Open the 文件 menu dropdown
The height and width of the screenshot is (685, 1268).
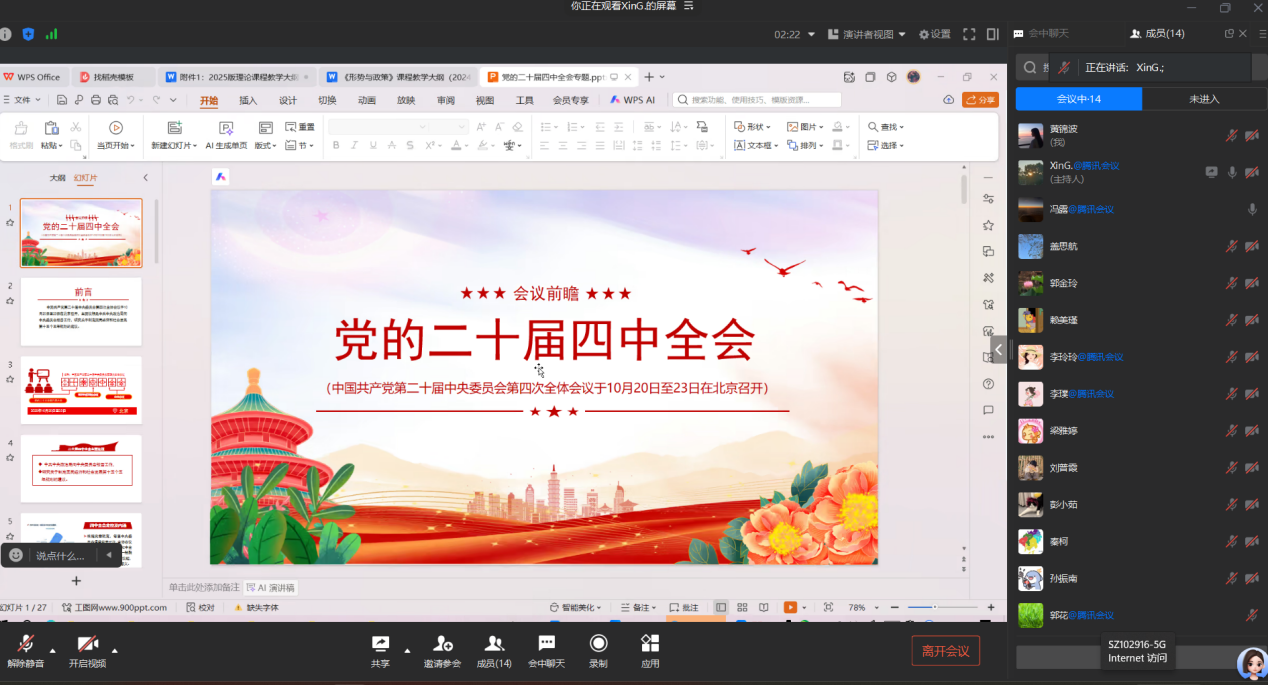coord(22,100)
